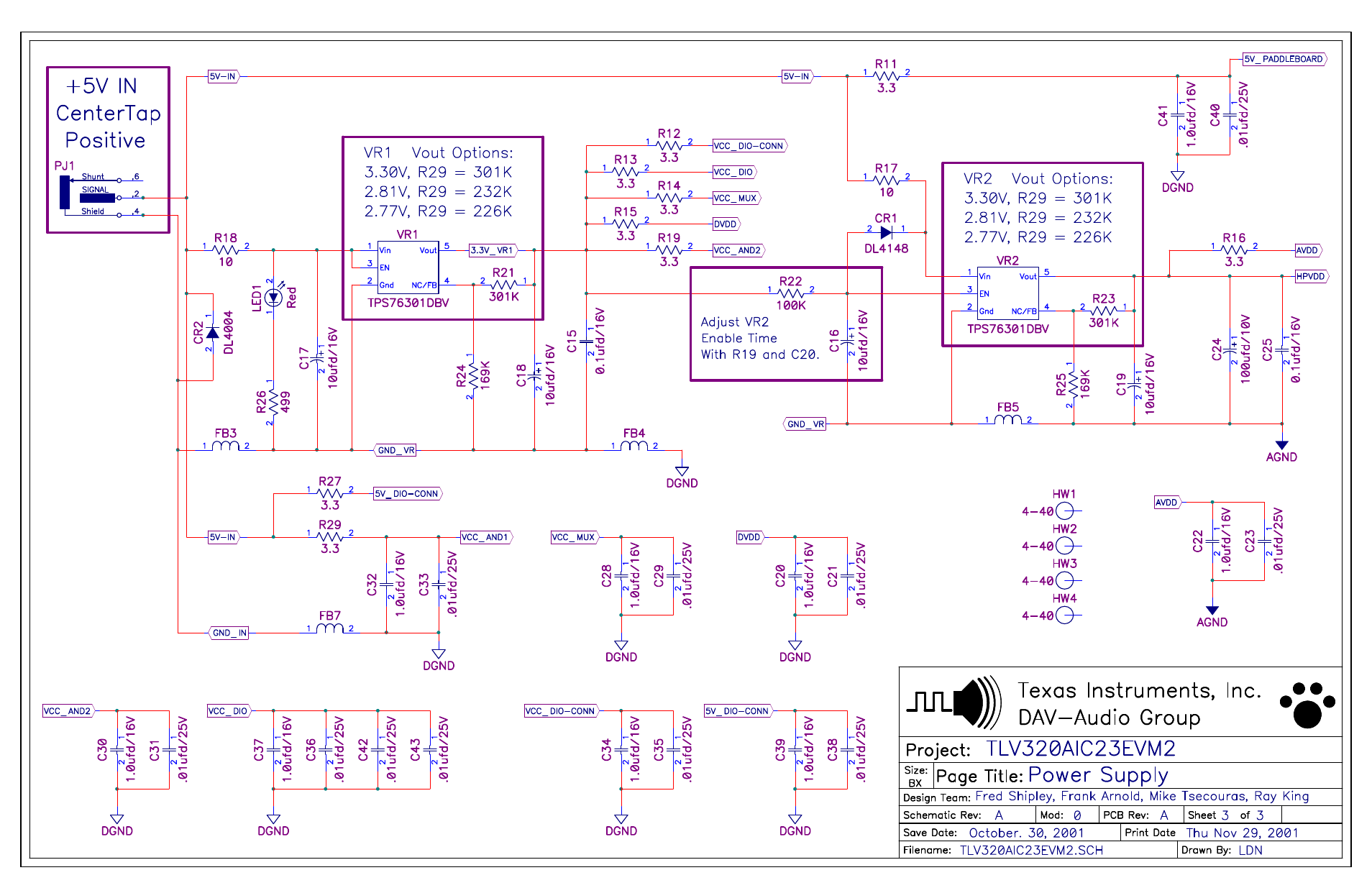Click the DGND symbol below C41

pyautogui.click(x=1177, y=175)
